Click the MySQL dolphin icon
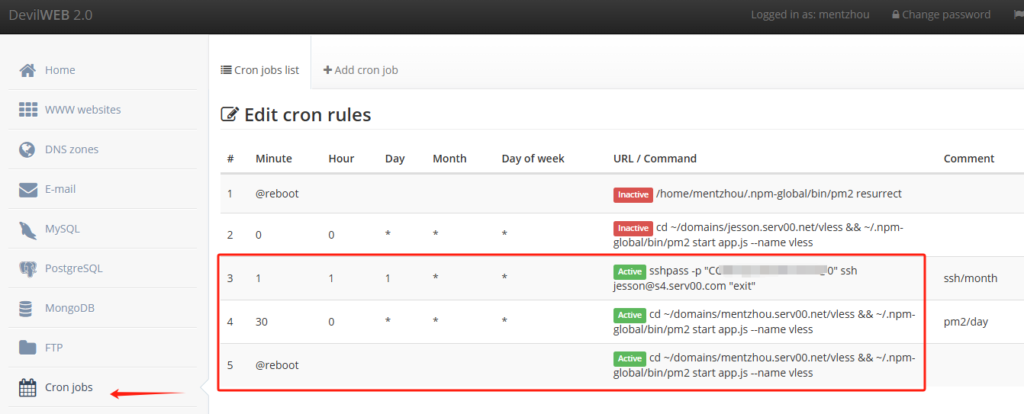 click(28, 229)
